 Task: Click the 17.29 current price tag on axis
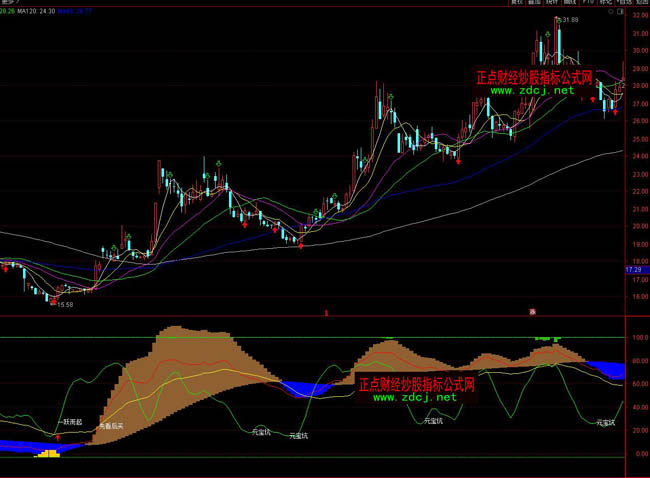(x=633, y=270)
